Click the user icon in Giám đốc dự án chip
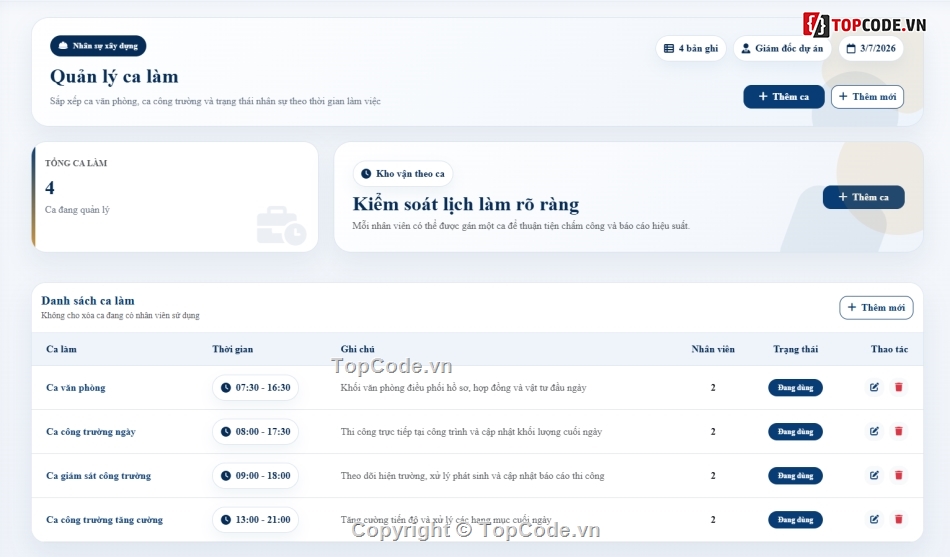The height and width of the screenshot is (557, 950). pyautogui.click(x=746, y=48)
